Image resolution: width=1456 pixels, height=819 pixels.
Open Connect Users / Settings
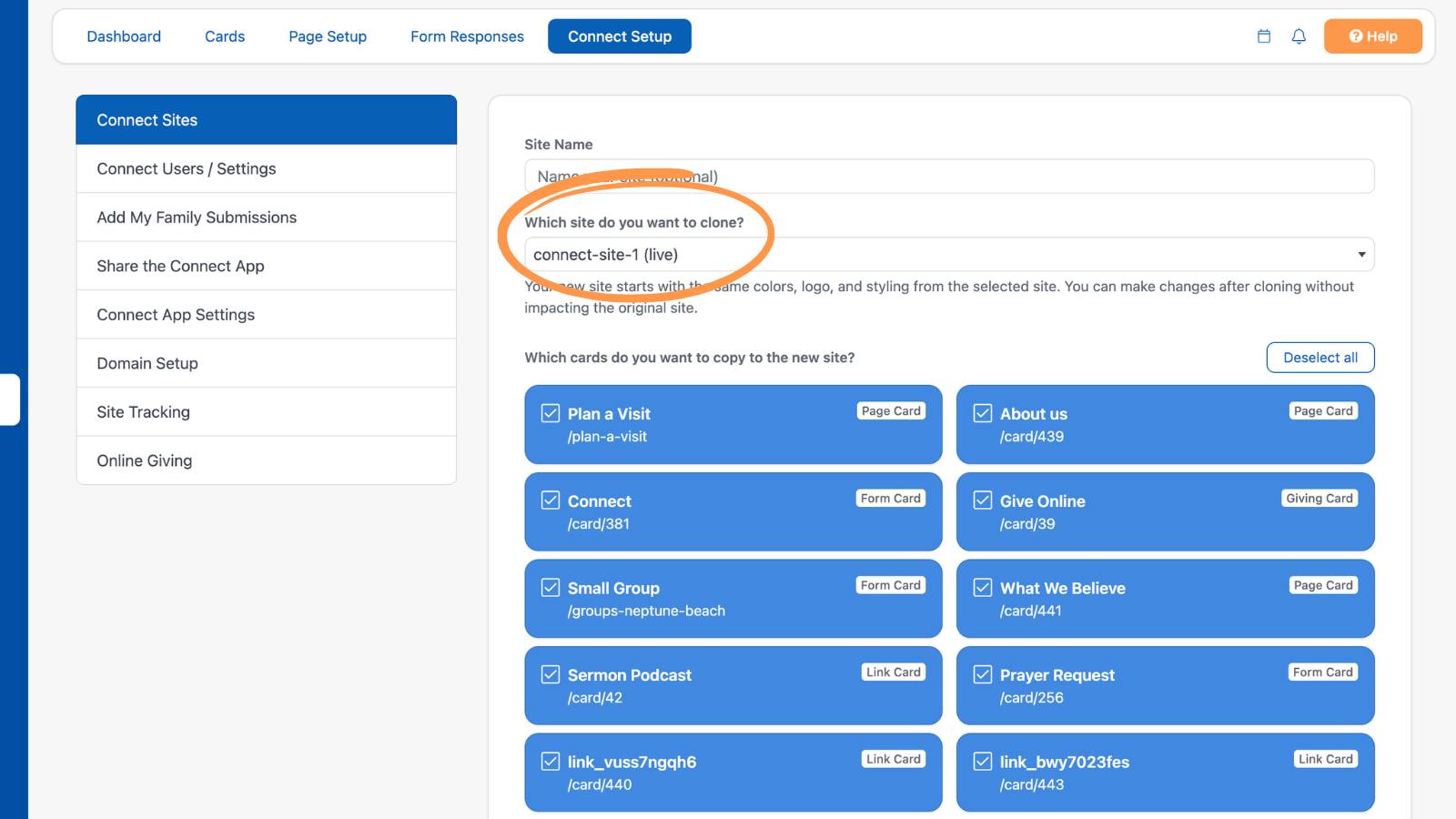(267, 168)
